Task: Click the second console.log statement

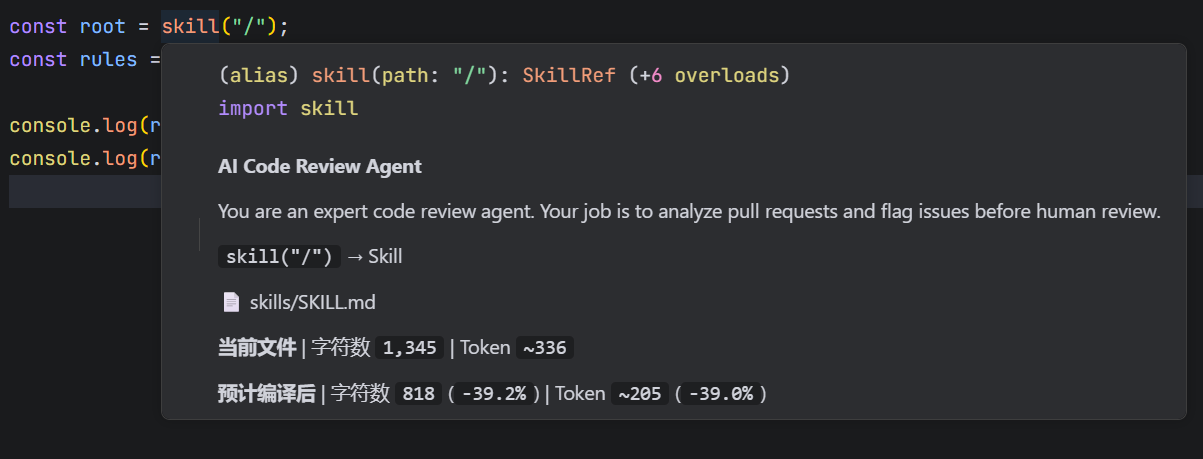Action: [85, 158]
